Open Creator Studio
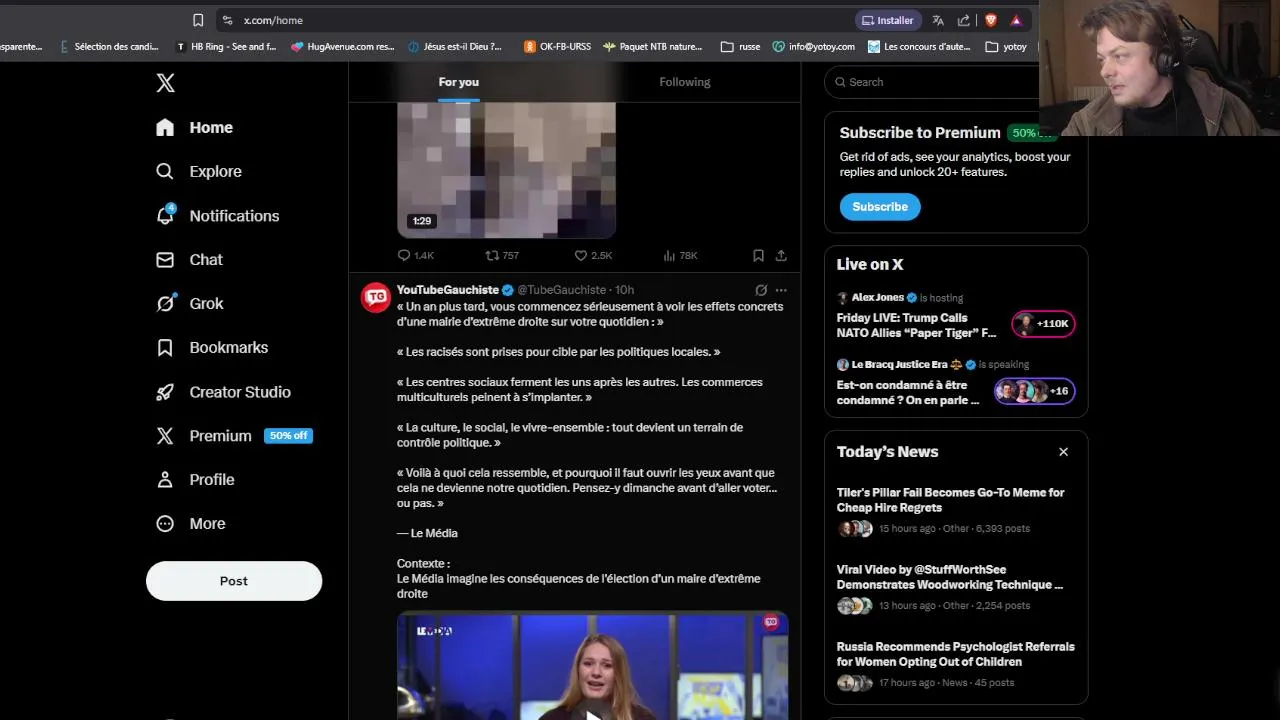 pos(224,392)
